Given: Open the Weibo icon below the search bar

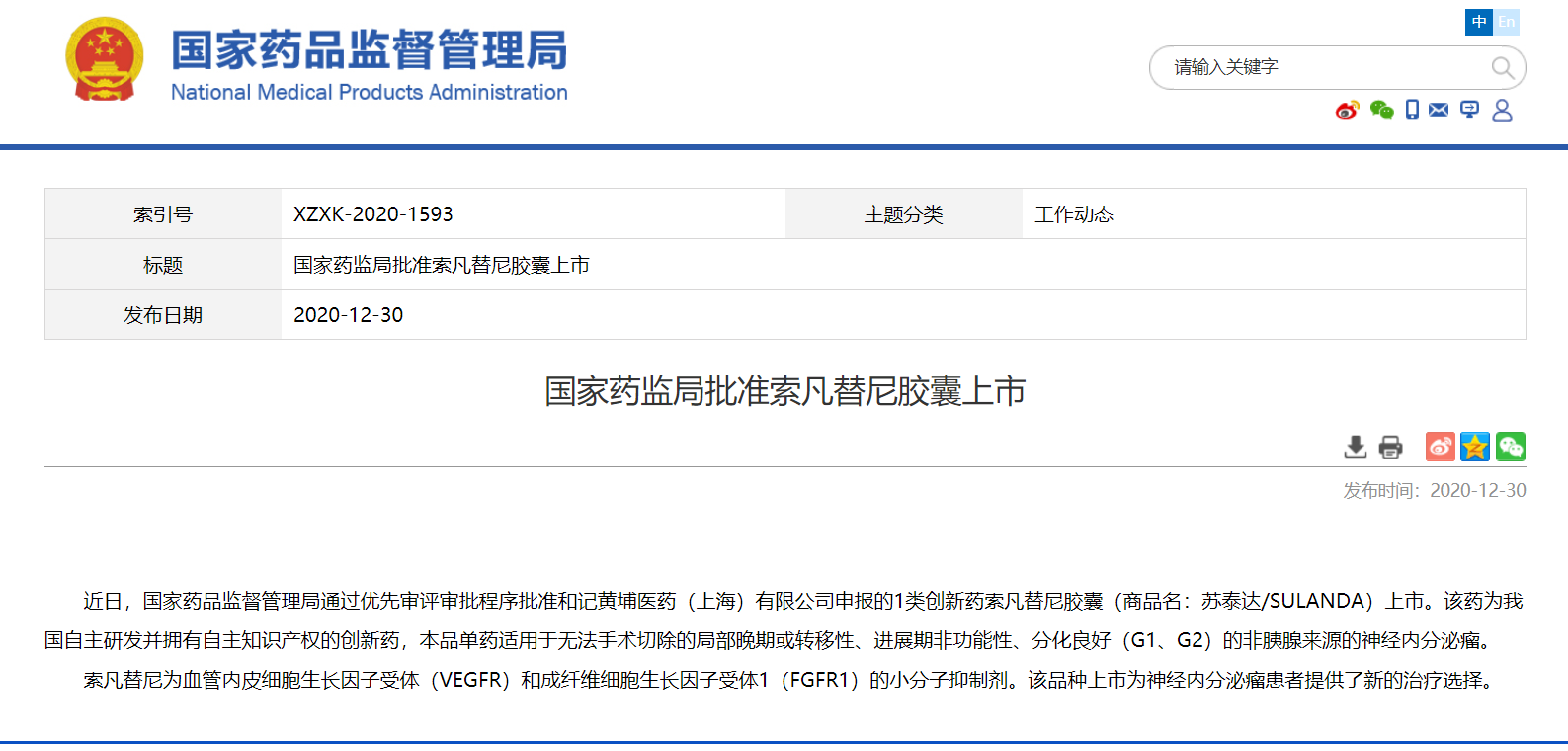Looking at the screenshot, I should (x=1347, y=110).
